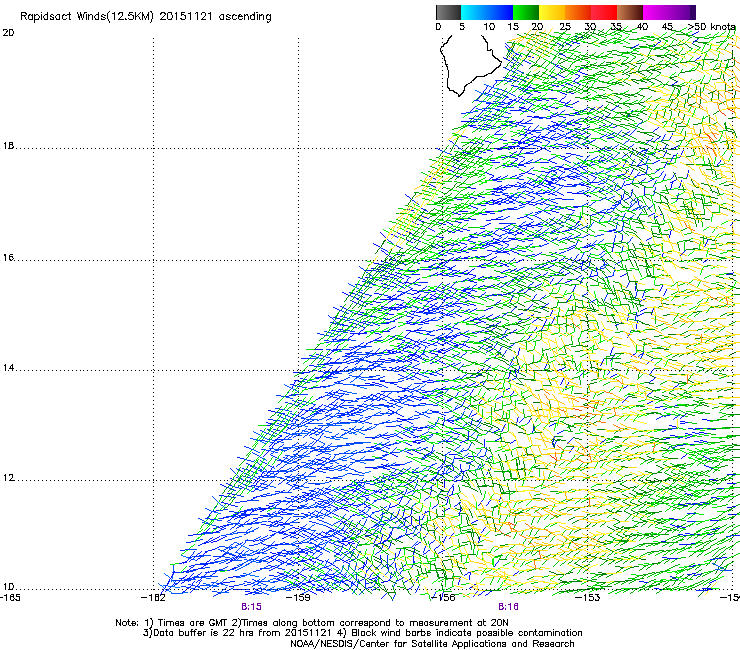Click the latitude label 20
This screenshot has width=740, height=650.
click(x=8, y=33)
